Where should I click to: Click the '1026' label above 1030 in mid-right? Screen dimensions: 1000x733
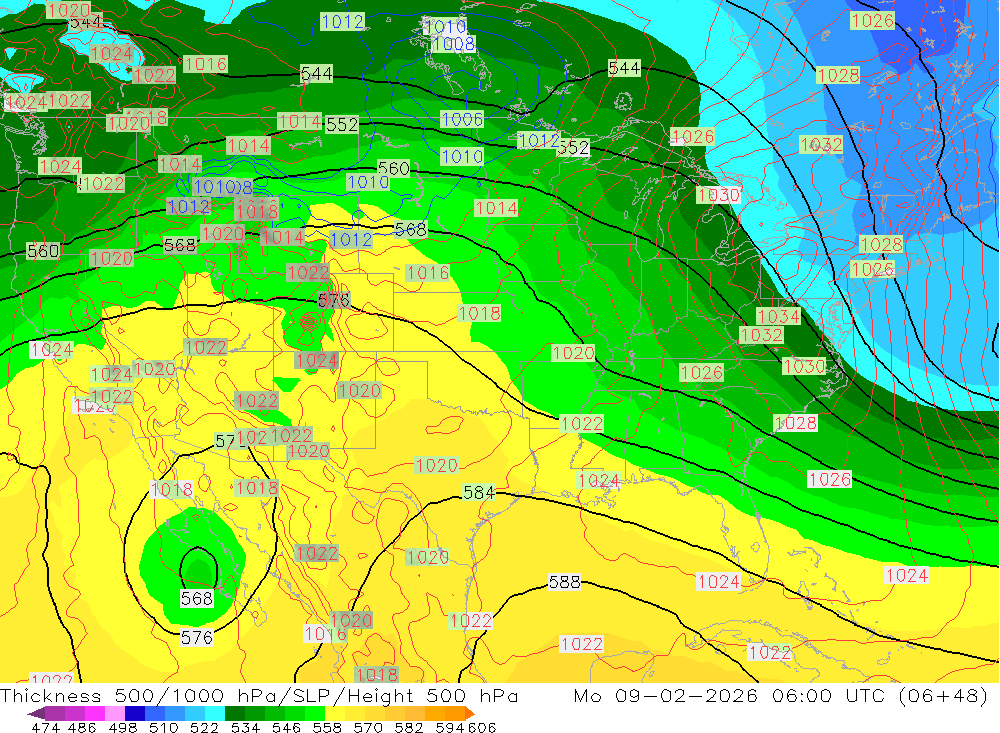pos(693,137)
